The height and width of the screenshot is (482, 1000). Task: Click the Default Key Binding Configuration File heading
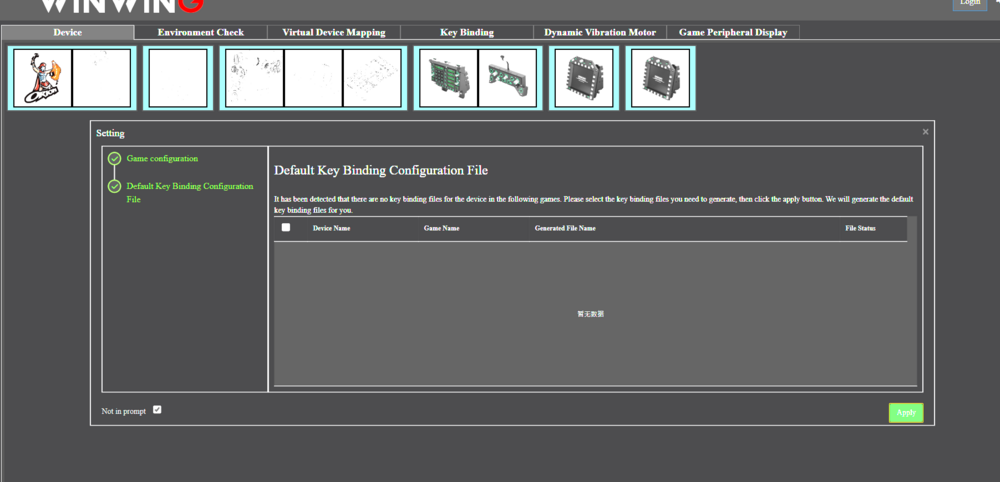[x=381, y=171]
